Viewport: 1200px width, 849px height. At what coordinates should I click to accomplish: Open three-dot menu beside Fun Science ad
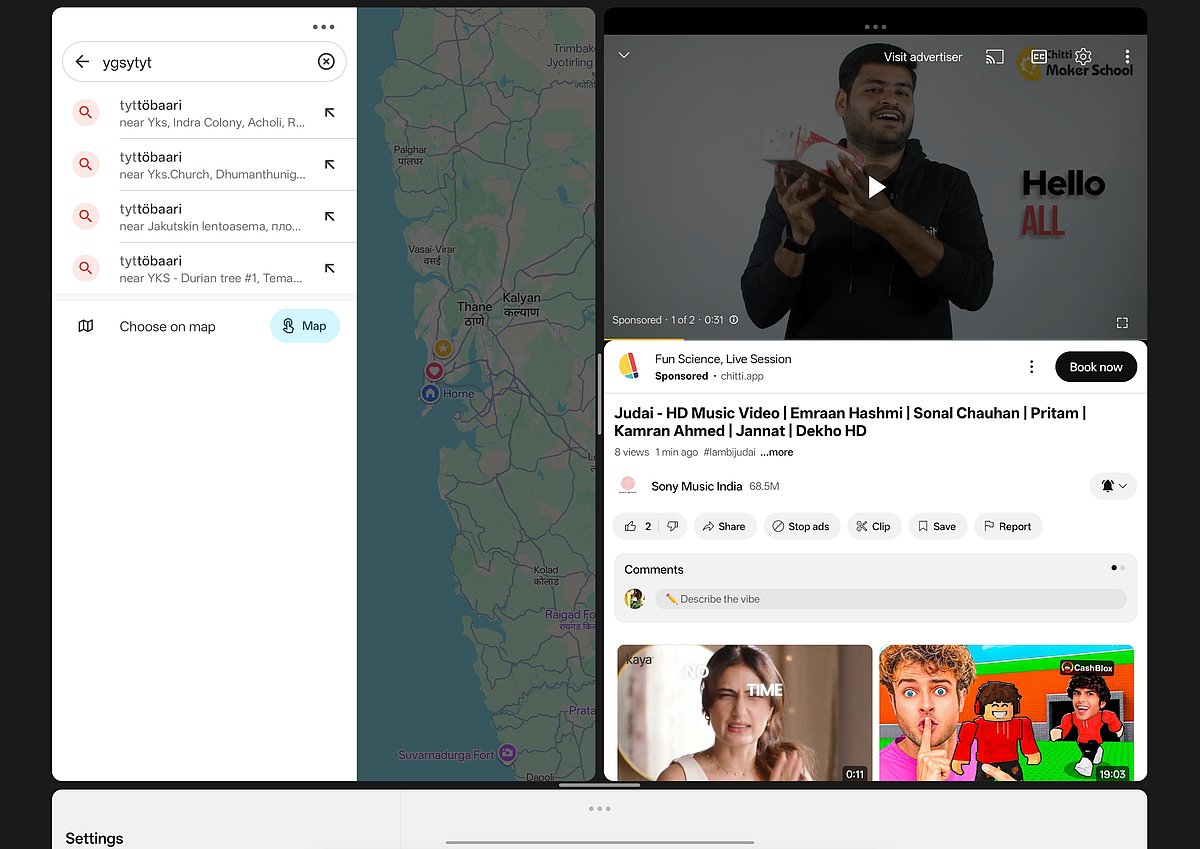coord(1031,367)
